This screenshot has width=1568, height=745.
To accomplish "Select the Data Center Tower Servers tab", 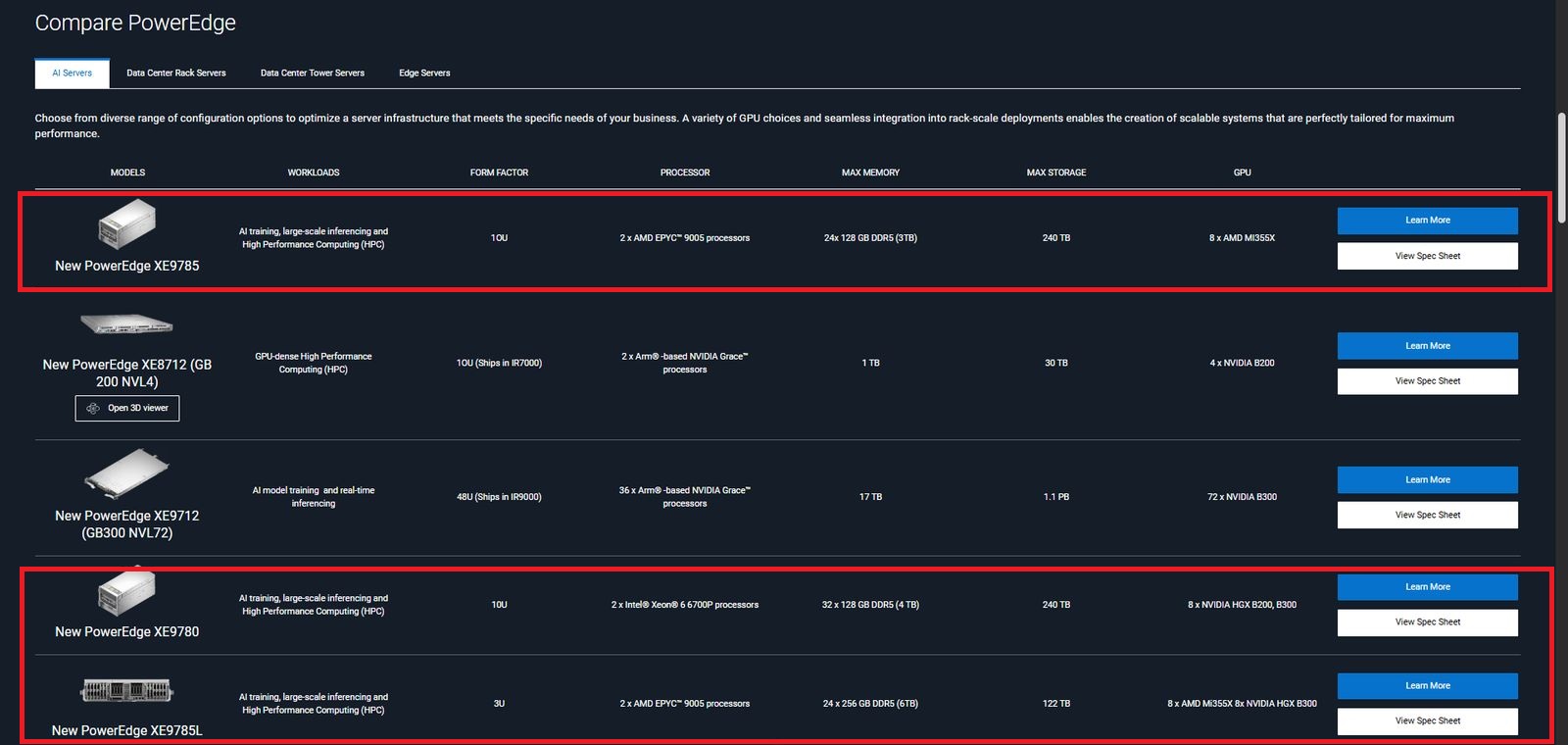I will click(312, 74).
